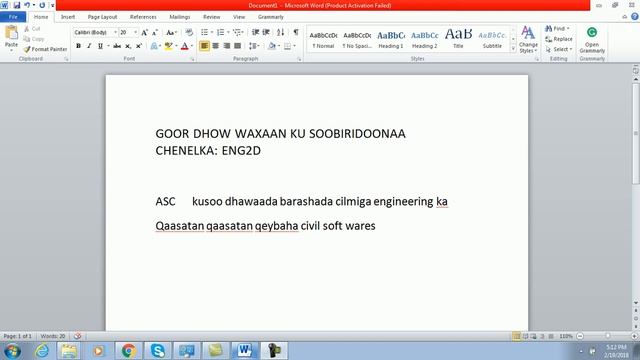Switch to the Page Layout tab
640x360 pixels.
(102, 17)
